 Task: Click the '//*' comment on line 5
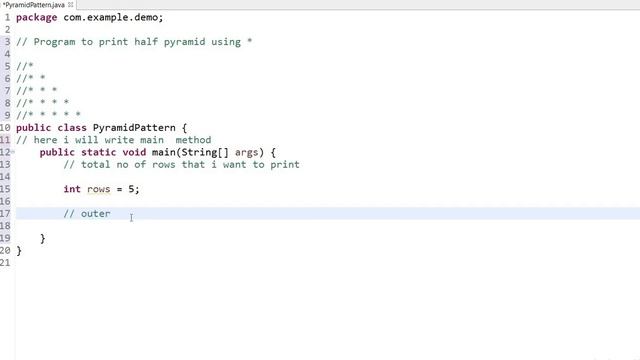click(x=25, y=66)
